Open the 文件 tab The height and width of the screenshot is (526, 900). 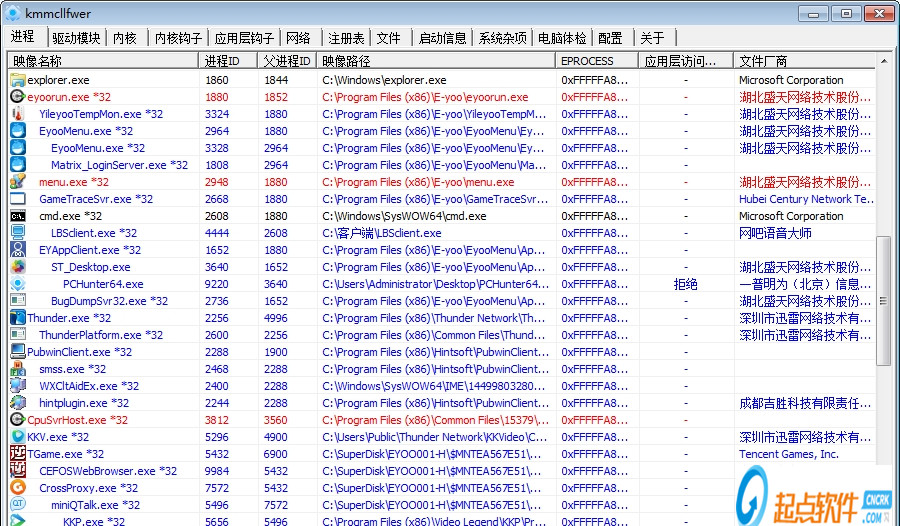388,38
